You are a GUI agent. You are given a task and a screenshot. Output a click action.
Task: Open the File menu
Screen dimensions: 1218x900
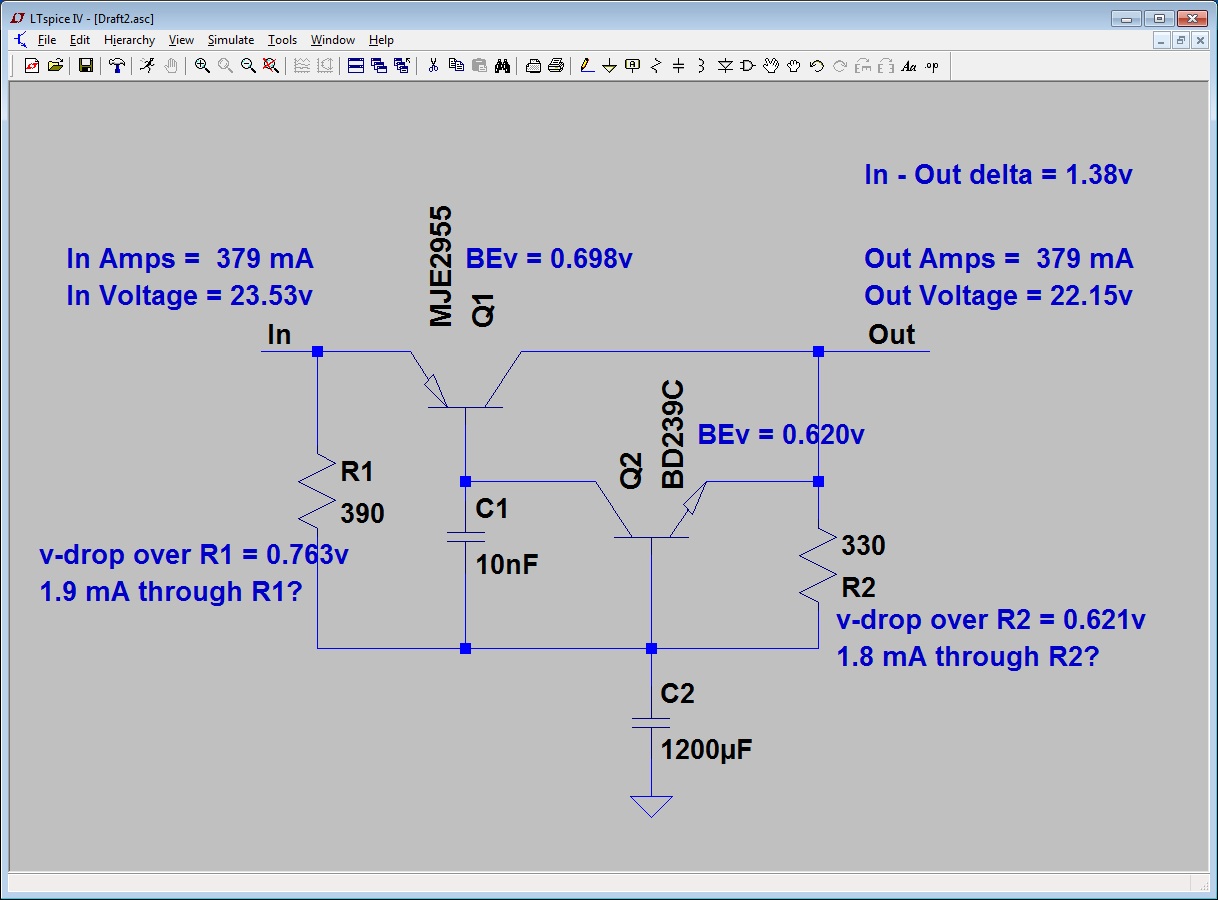[47, 40]
